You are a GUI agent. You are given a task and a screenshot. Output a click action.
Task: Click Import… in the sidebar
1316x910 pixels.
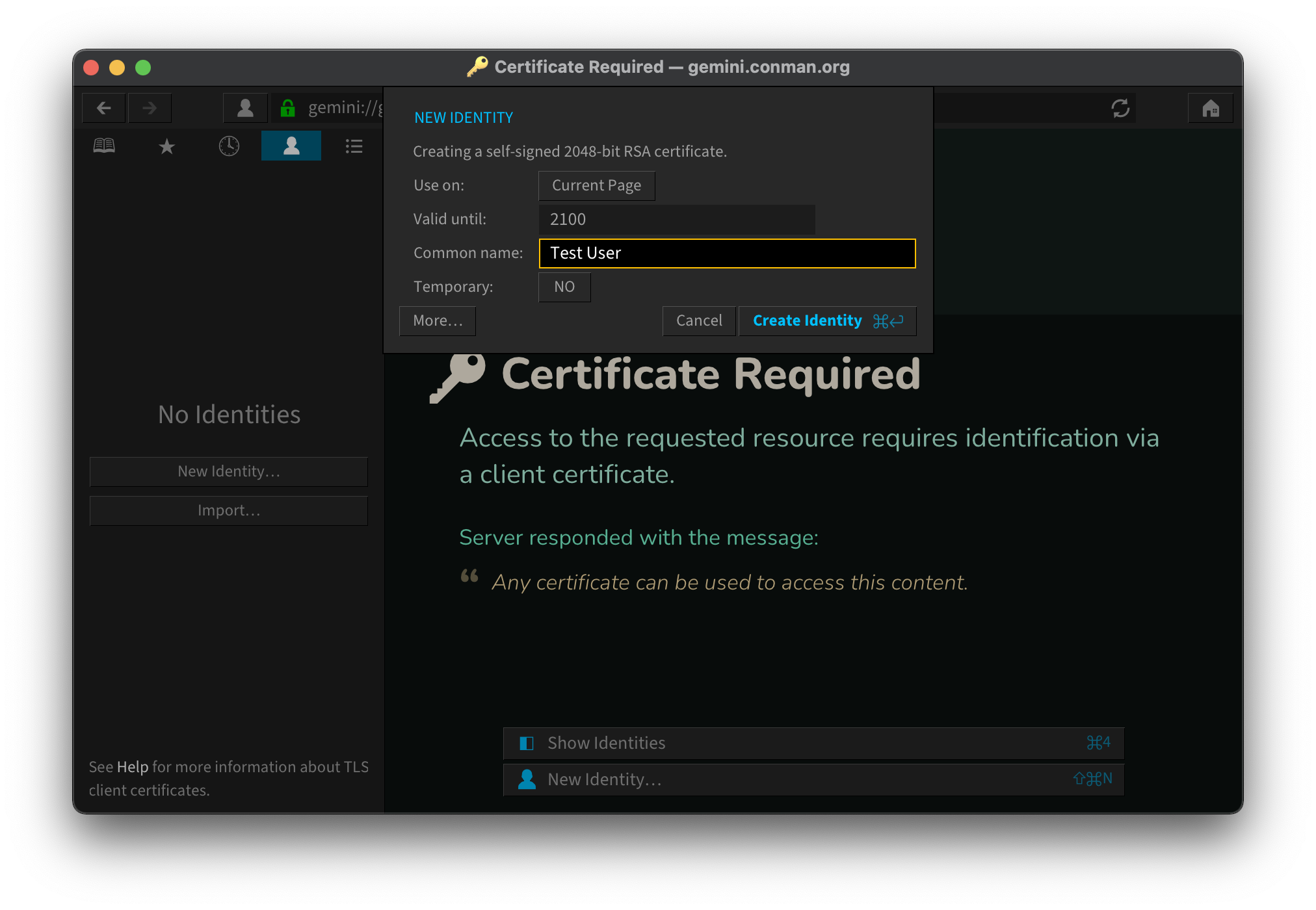coord(229,511)
